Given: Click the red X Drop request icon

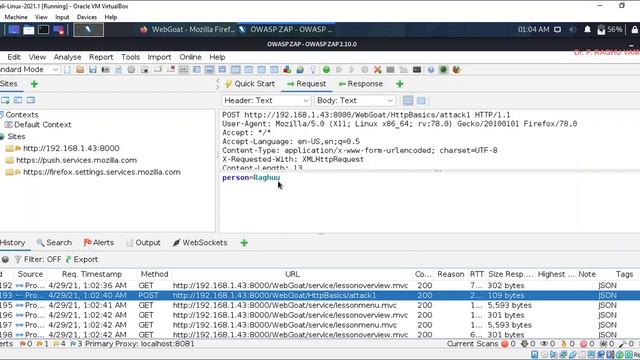Looking at the screenshot, I should [x=378, y=70].
